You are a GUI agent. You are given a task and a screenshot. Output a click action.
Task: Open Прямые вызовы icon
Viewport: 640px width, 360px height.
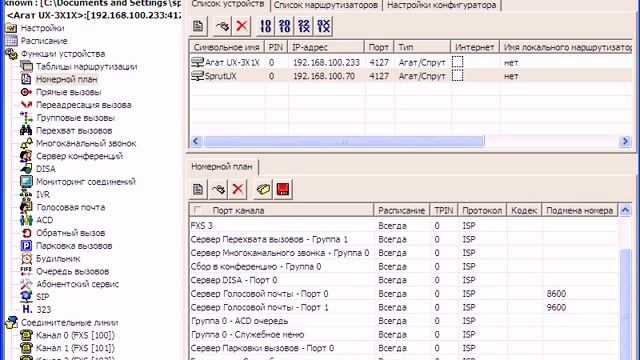pyautogui.click(x=26, y=92)
